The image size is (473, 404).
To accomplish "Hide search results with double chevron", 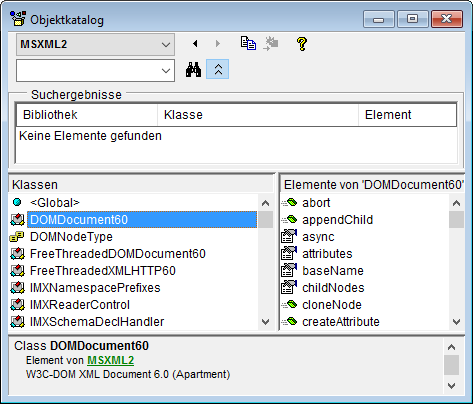I will 218,69.
